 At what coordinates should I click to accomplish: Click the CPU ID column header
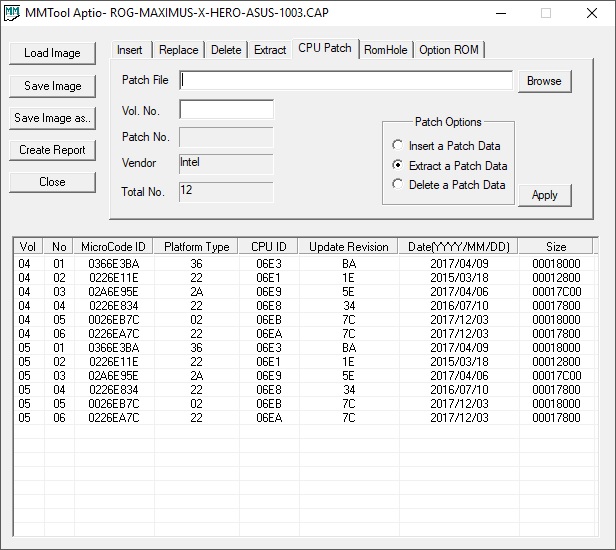(x=269, y=247)
